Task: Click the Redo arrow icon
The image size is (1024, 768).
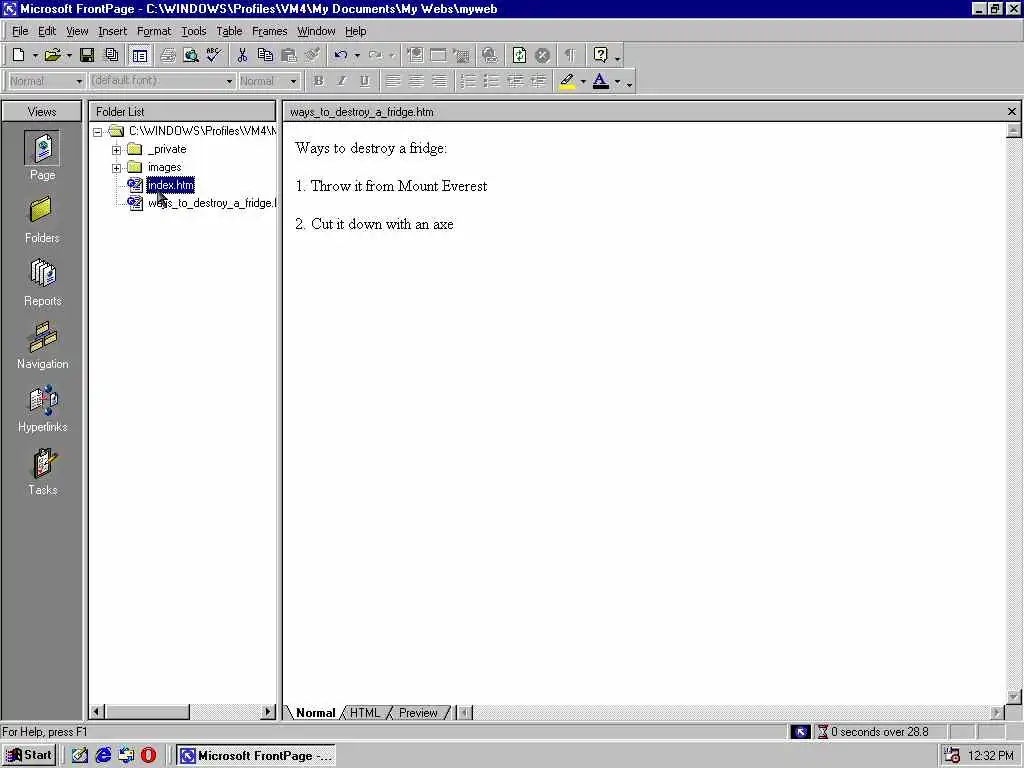Action: [375, 56]
